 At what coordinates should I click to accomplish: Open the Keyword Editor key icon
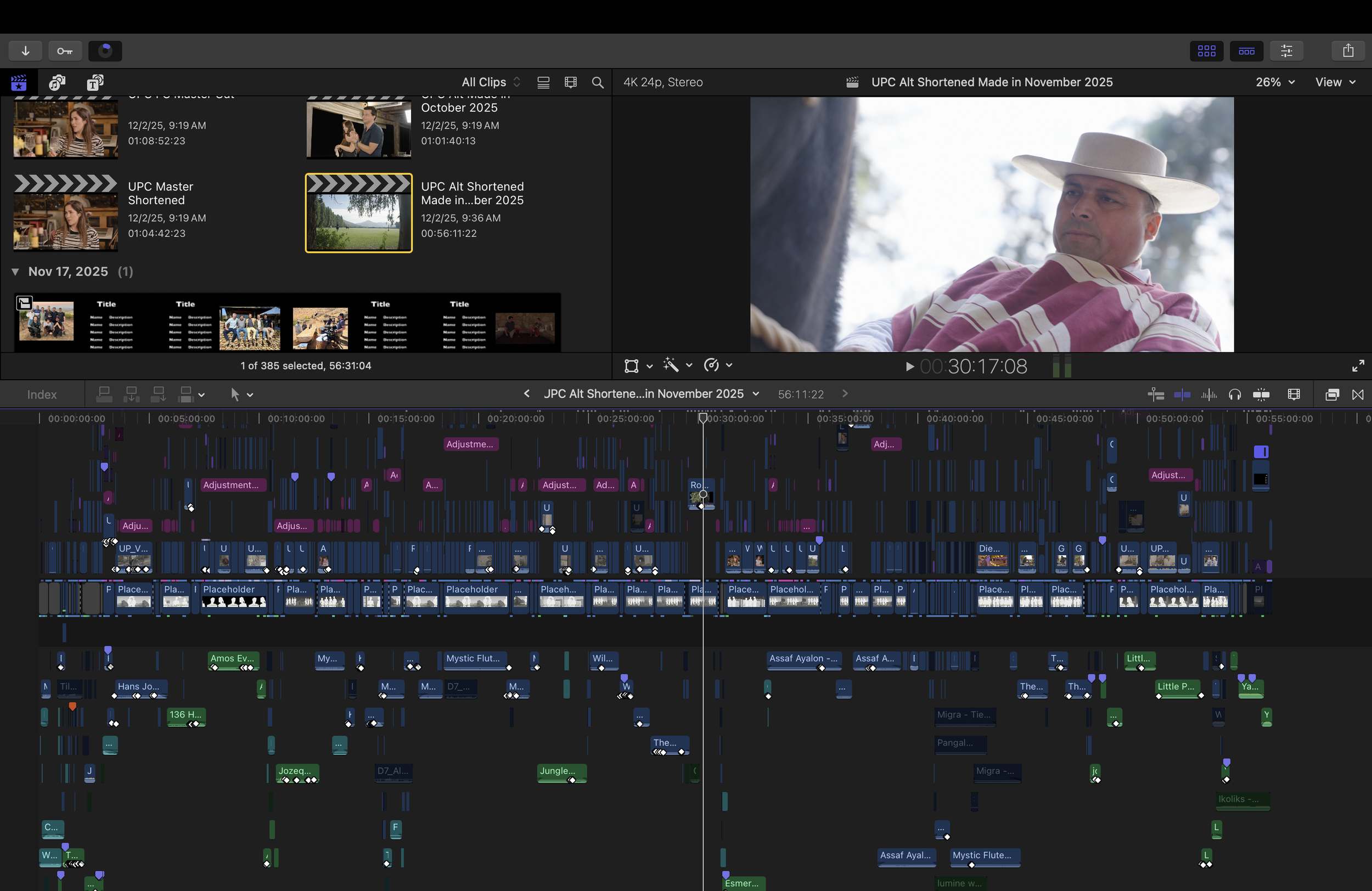65,50
